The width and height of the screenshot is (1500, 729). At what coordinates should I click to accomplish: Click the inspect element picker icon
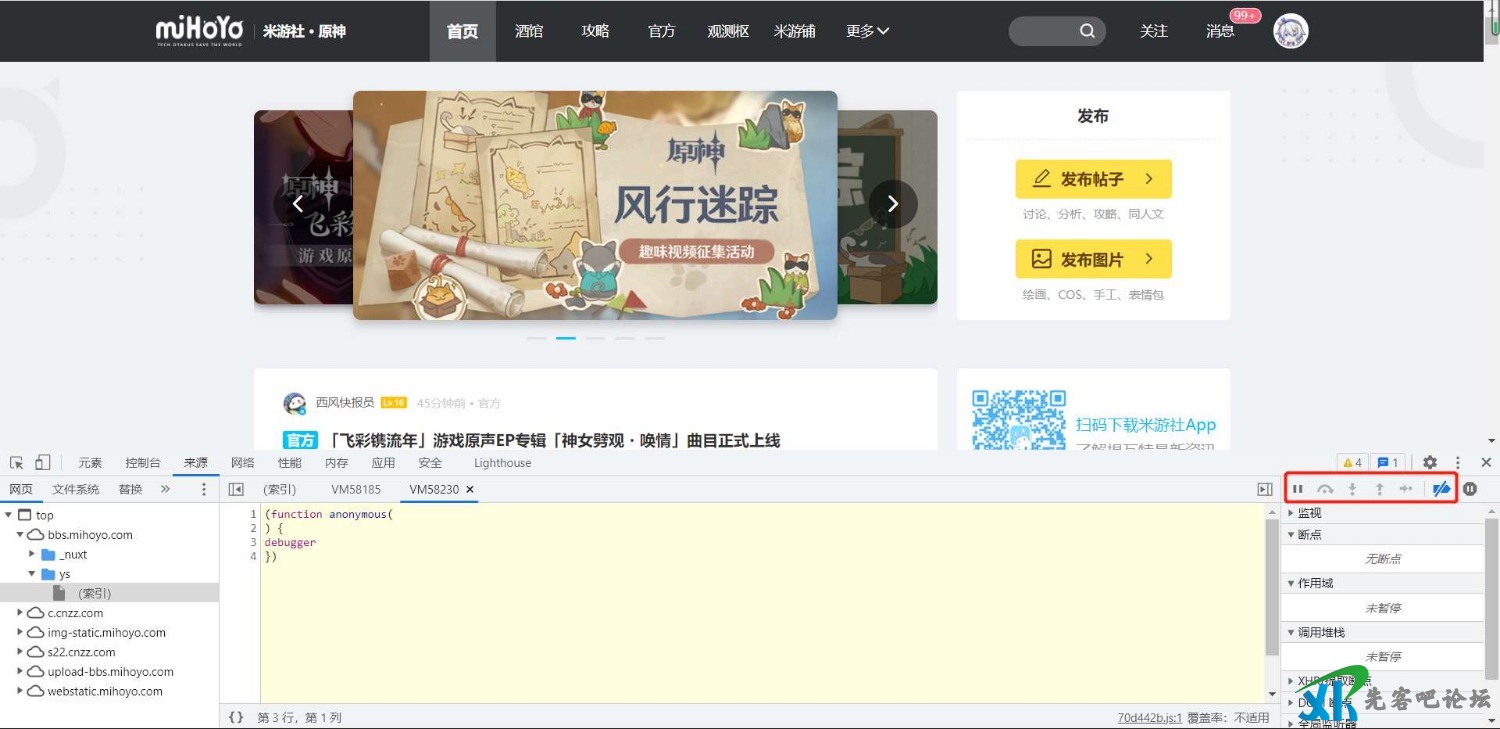click(x=17, y=463)
